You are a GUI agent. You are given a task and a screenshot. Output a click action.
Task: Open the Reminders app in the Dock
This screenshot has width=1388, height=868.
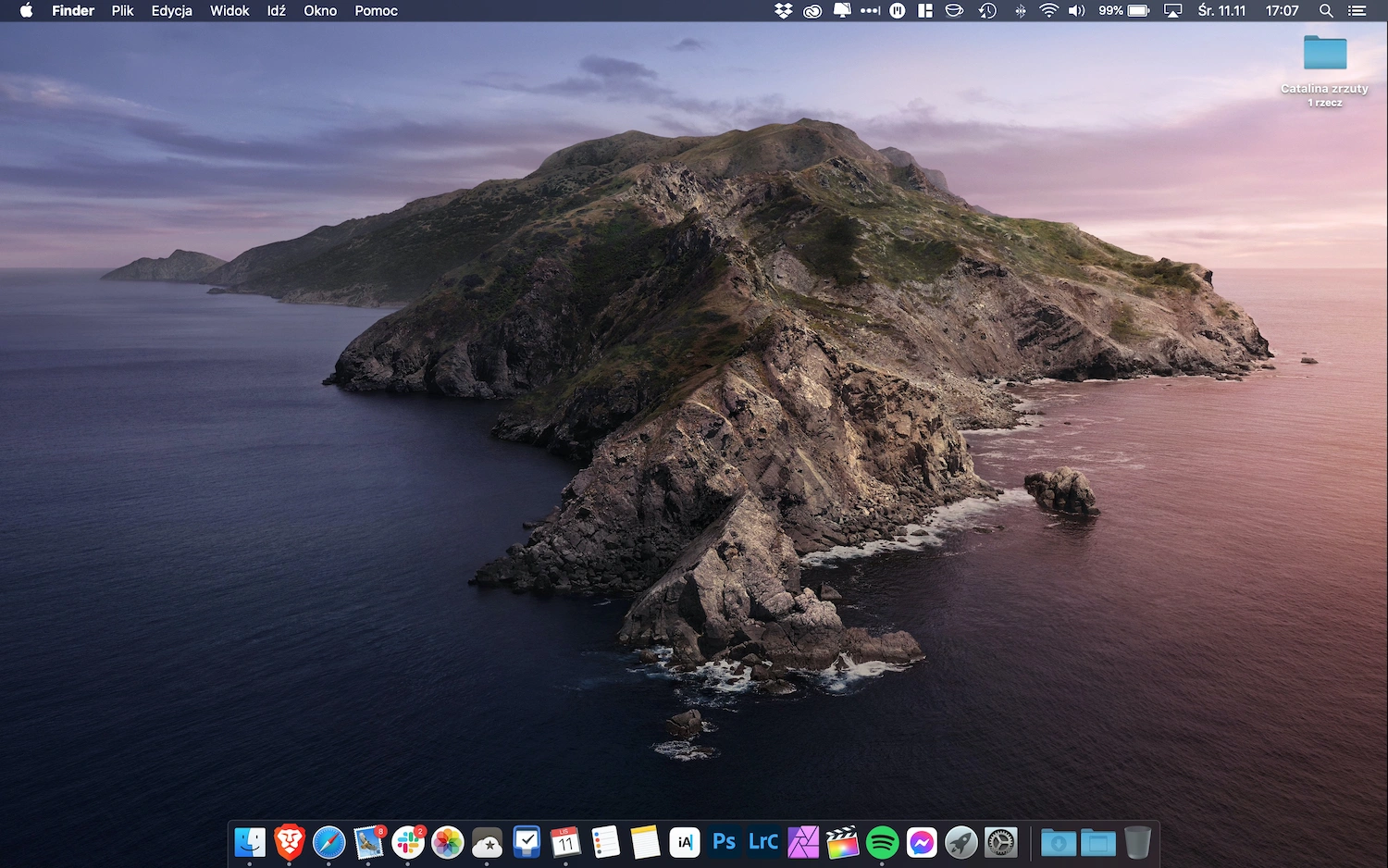605,842
